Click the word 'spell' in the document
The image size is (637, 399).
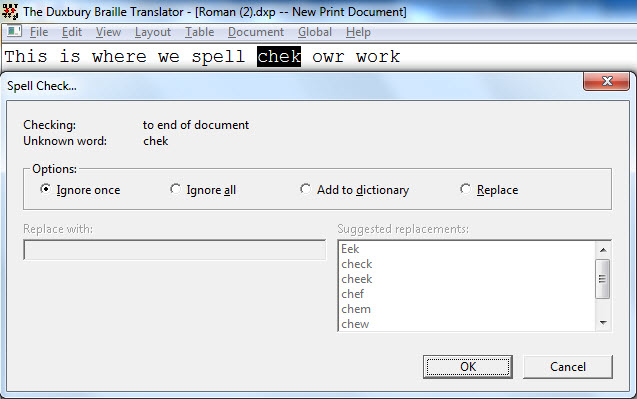(x=219, y=56)
